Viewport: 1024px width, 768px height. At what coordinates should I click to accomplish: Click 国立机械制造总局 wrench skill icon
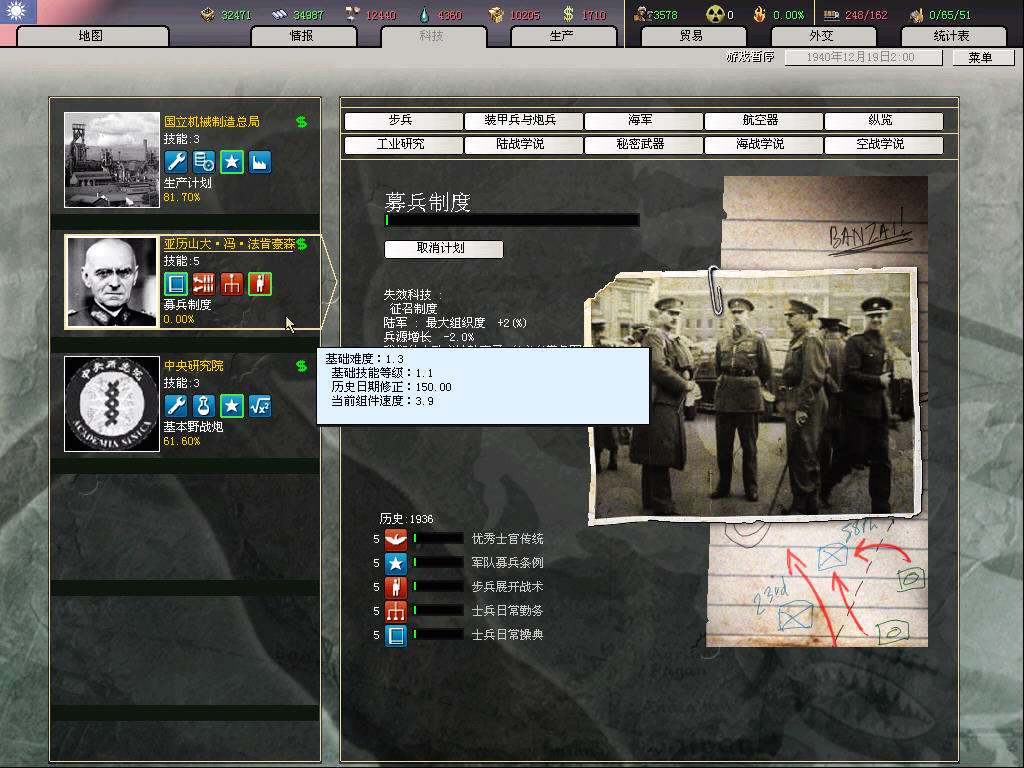tap(176, 162)
